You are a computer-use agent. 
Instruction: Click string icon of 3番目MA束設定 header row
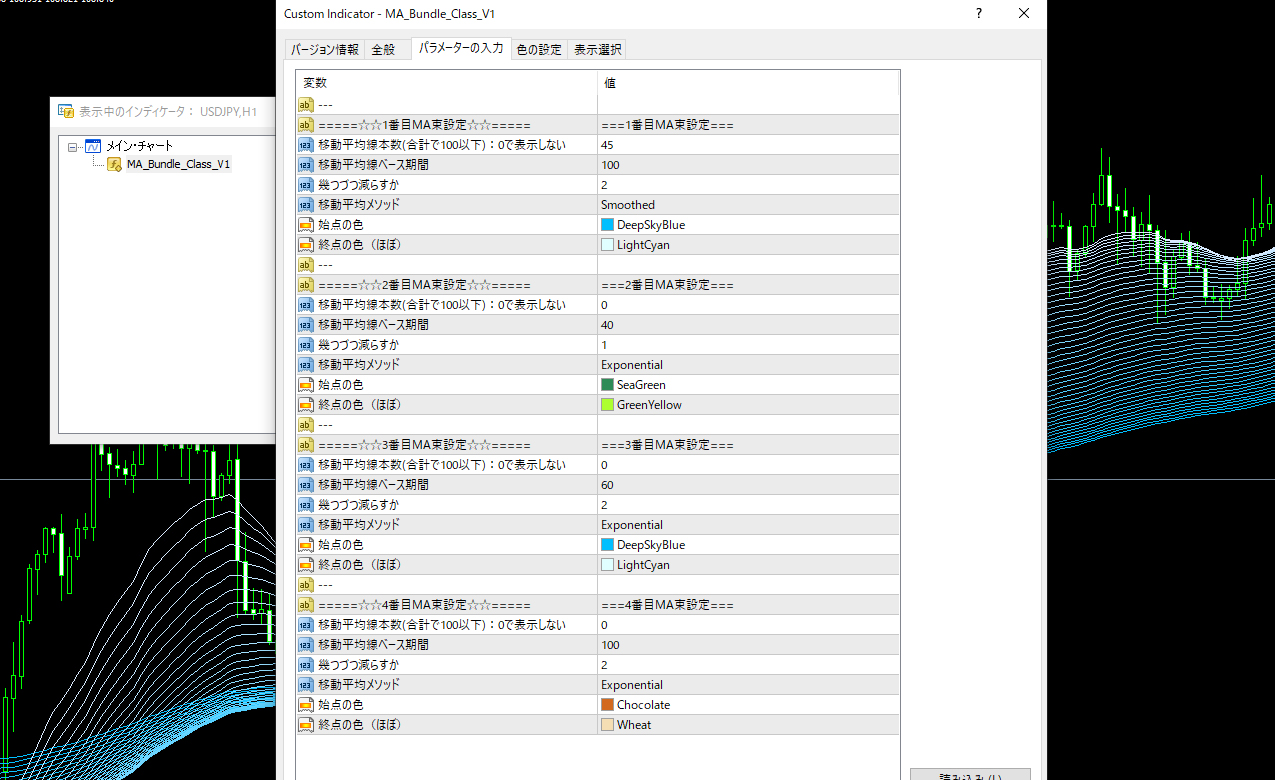(x=306, y=445)
